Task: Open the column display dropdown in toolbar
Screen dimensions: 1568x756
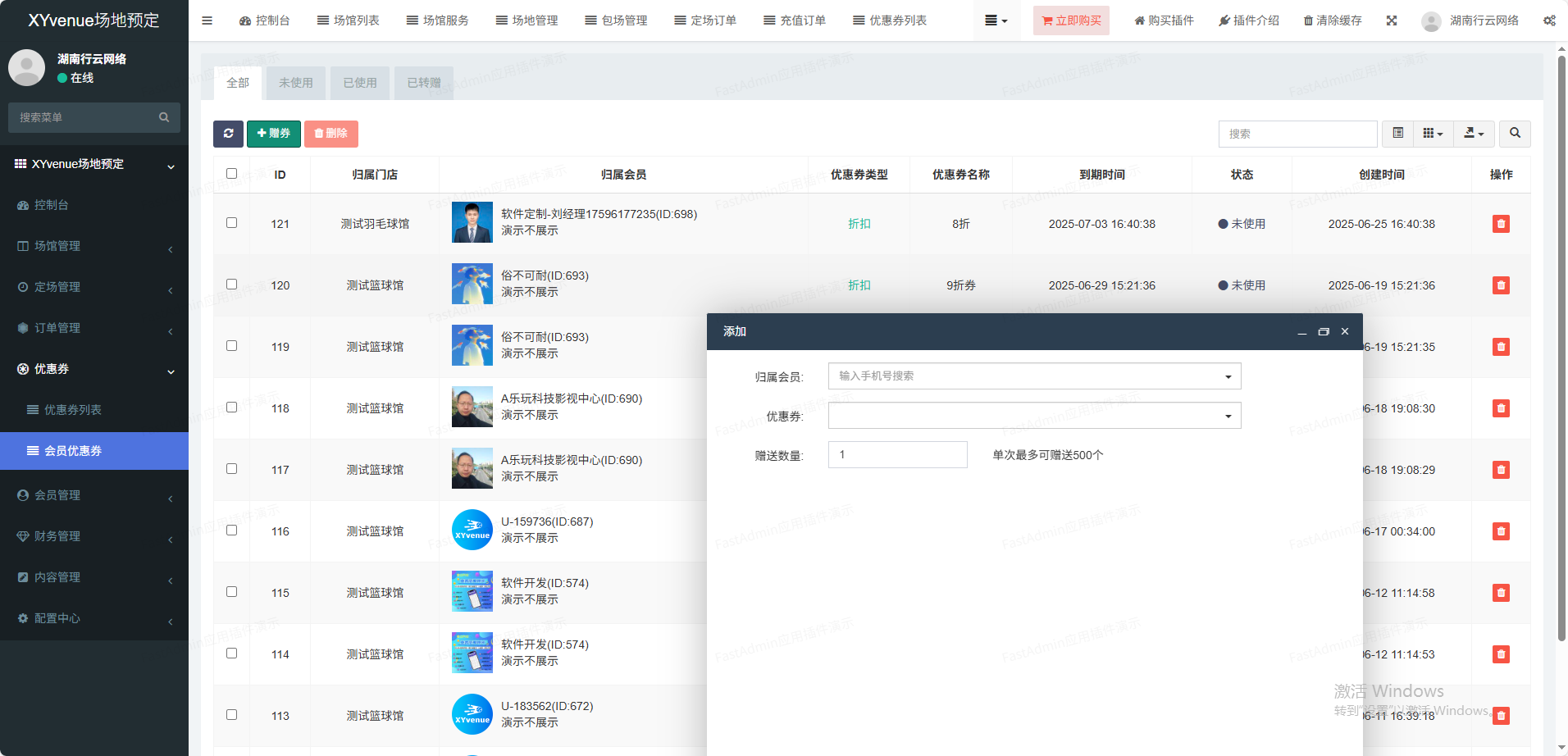Action: click(x=1433, y=134)
